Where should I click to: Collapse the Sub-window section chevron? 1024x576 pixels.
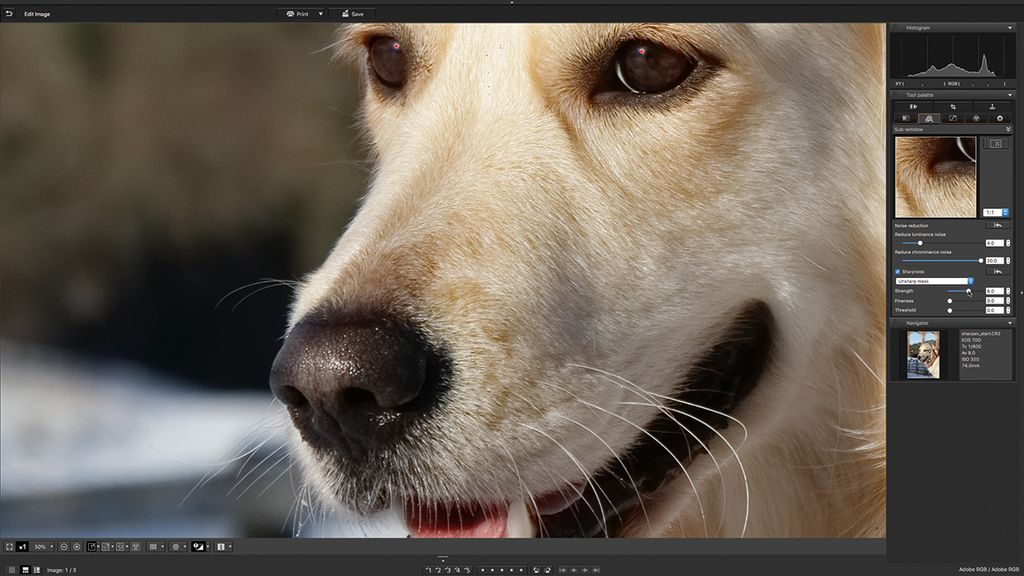coord(1010,128)
